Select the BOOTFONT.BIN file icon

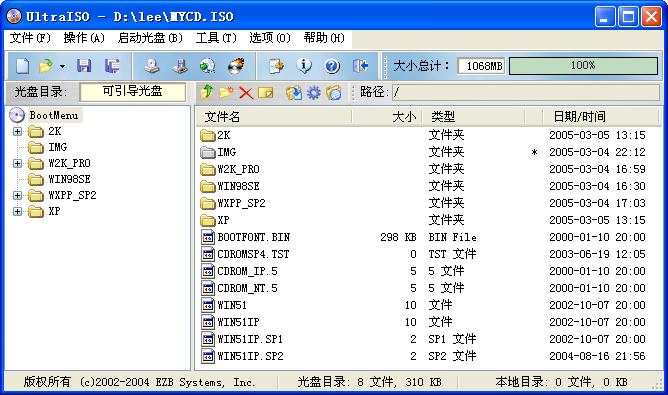coord(207,237)
